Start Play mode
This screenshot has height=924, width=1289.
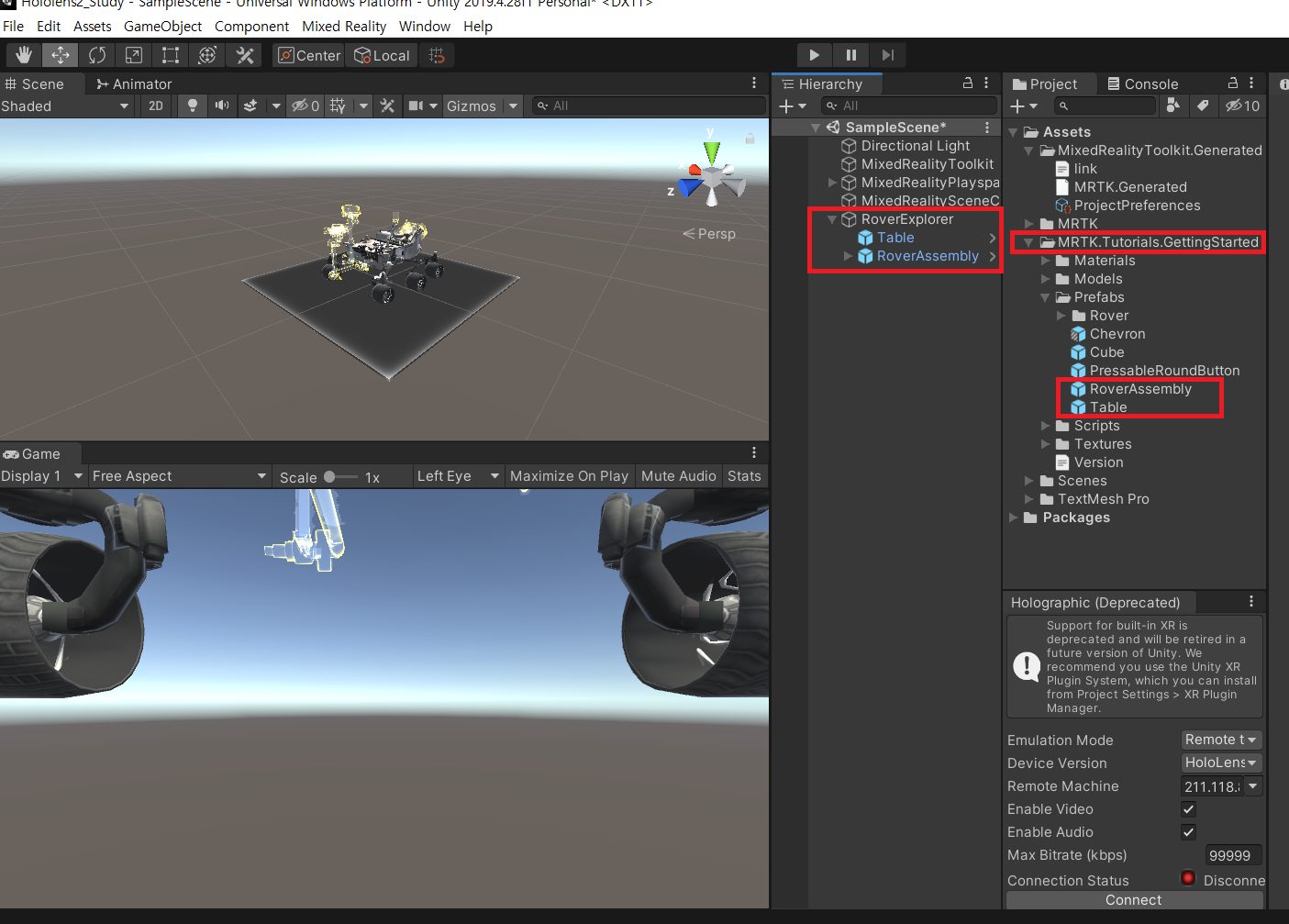(x=814, y=55)
